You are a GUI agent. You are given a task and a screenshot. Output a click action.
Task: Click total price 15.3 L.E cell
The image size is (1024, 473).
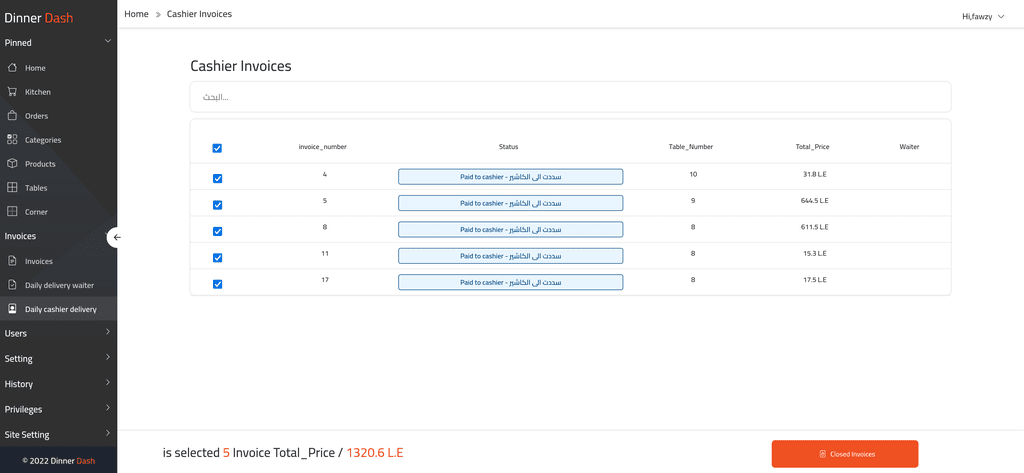[812, 253]
